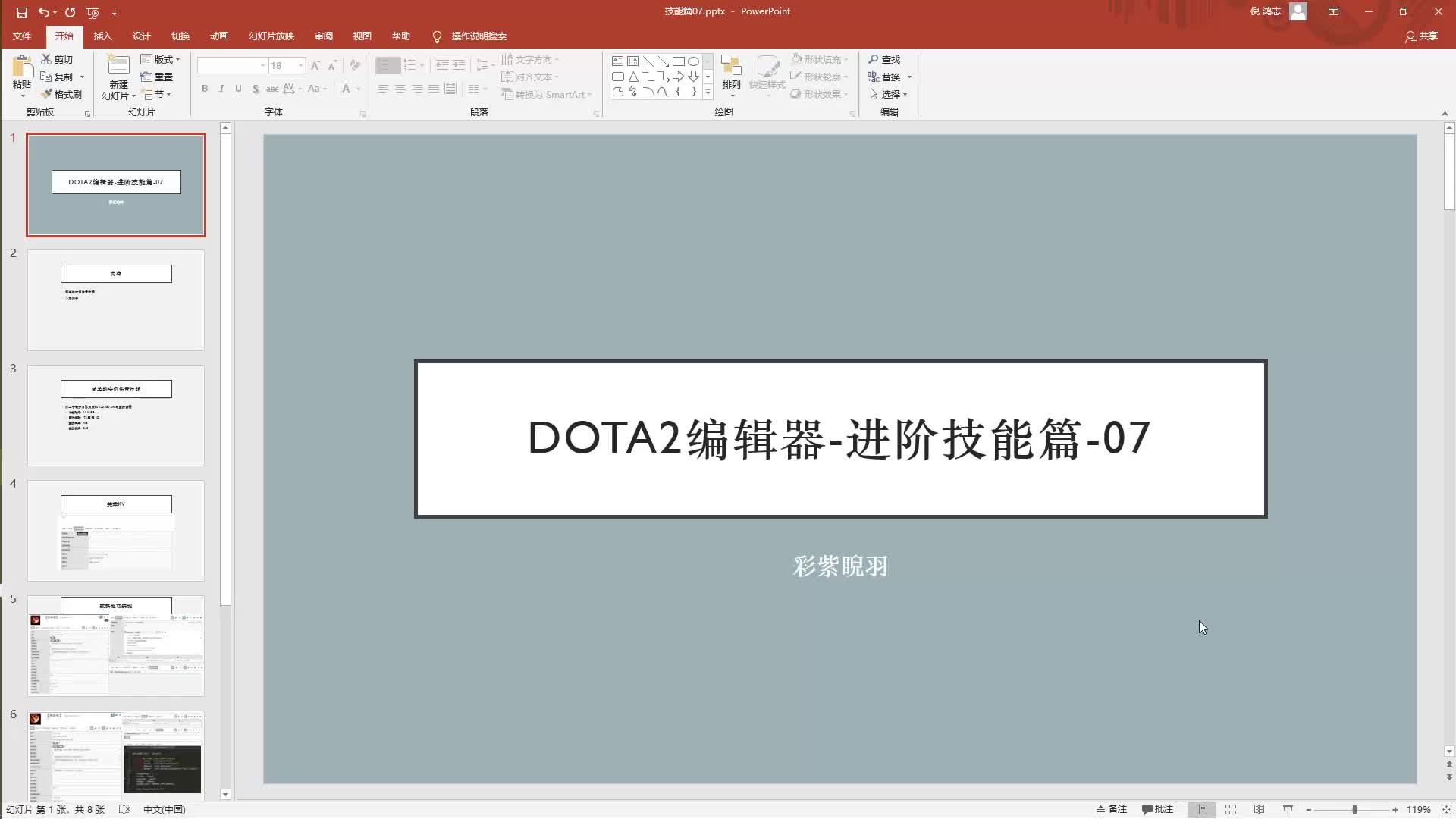Collapse the ribbon with the chevron
The width and height of the screenshot is (1456, 819).
1445,113
